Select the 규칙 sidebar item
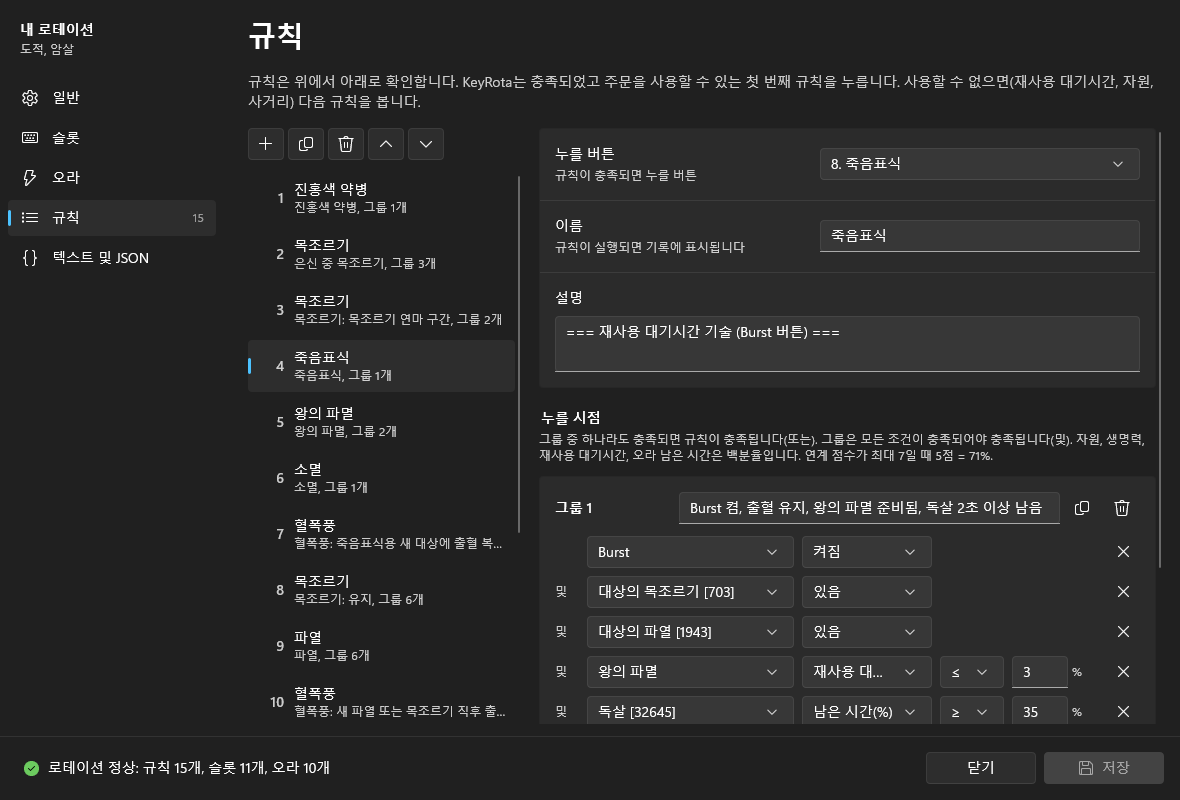This screenshot has height=800, width=1180. 112,217
